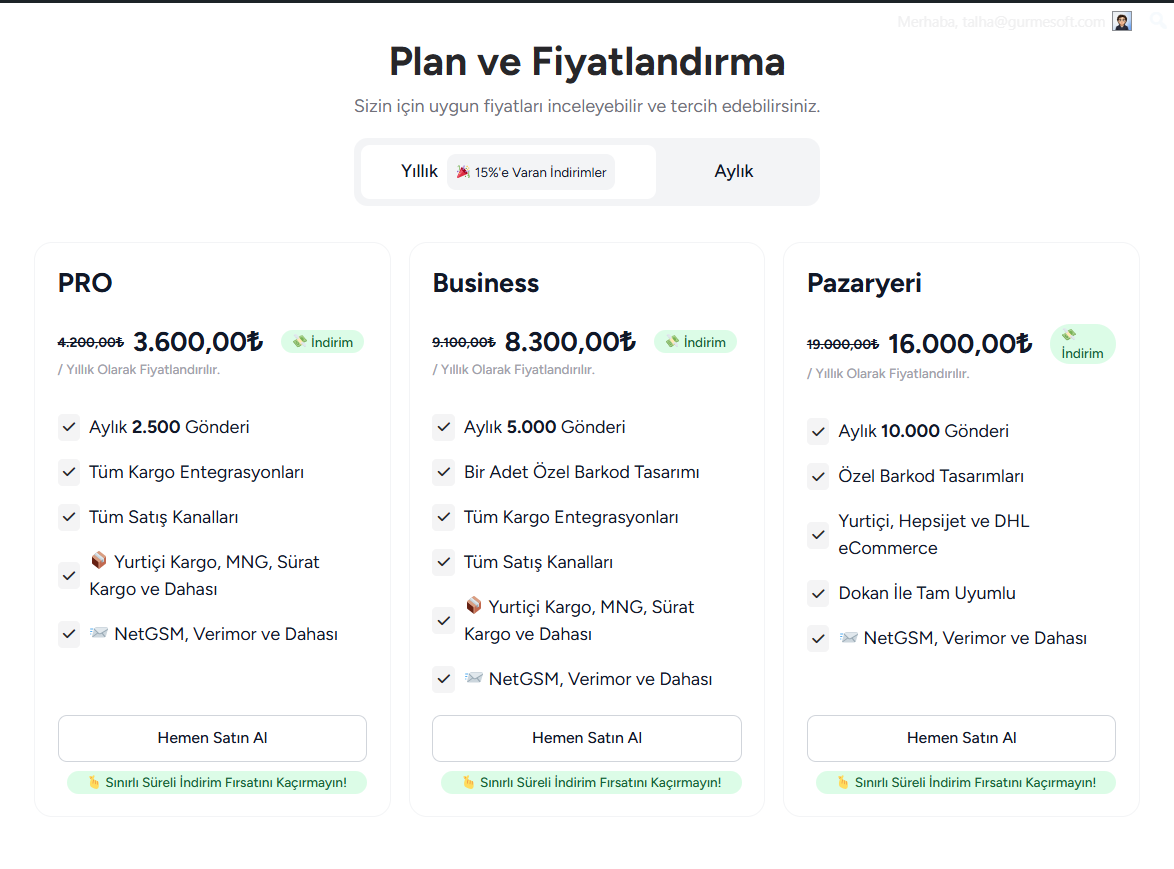
Task: Click the envelope emoji in Business plan
Action: tap(474, 679)
